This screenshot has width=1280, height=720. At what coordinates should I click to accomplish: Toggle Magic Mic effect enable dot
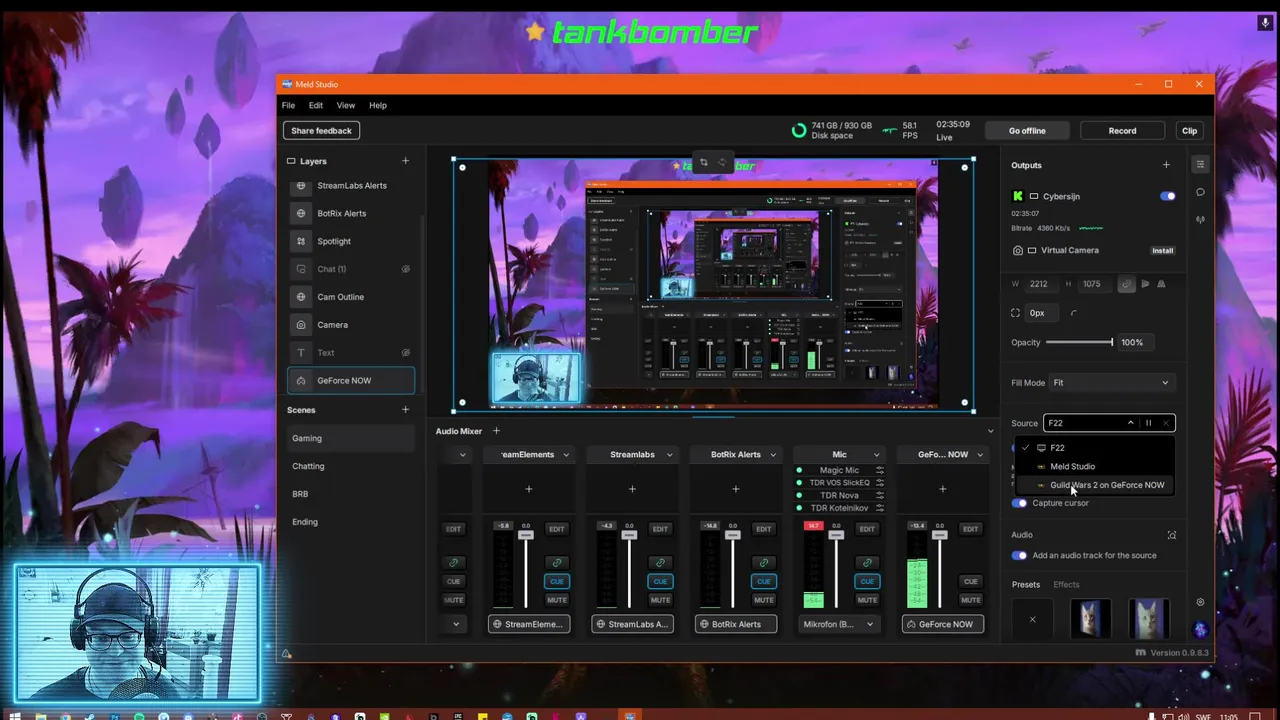[x=799, y=470]
